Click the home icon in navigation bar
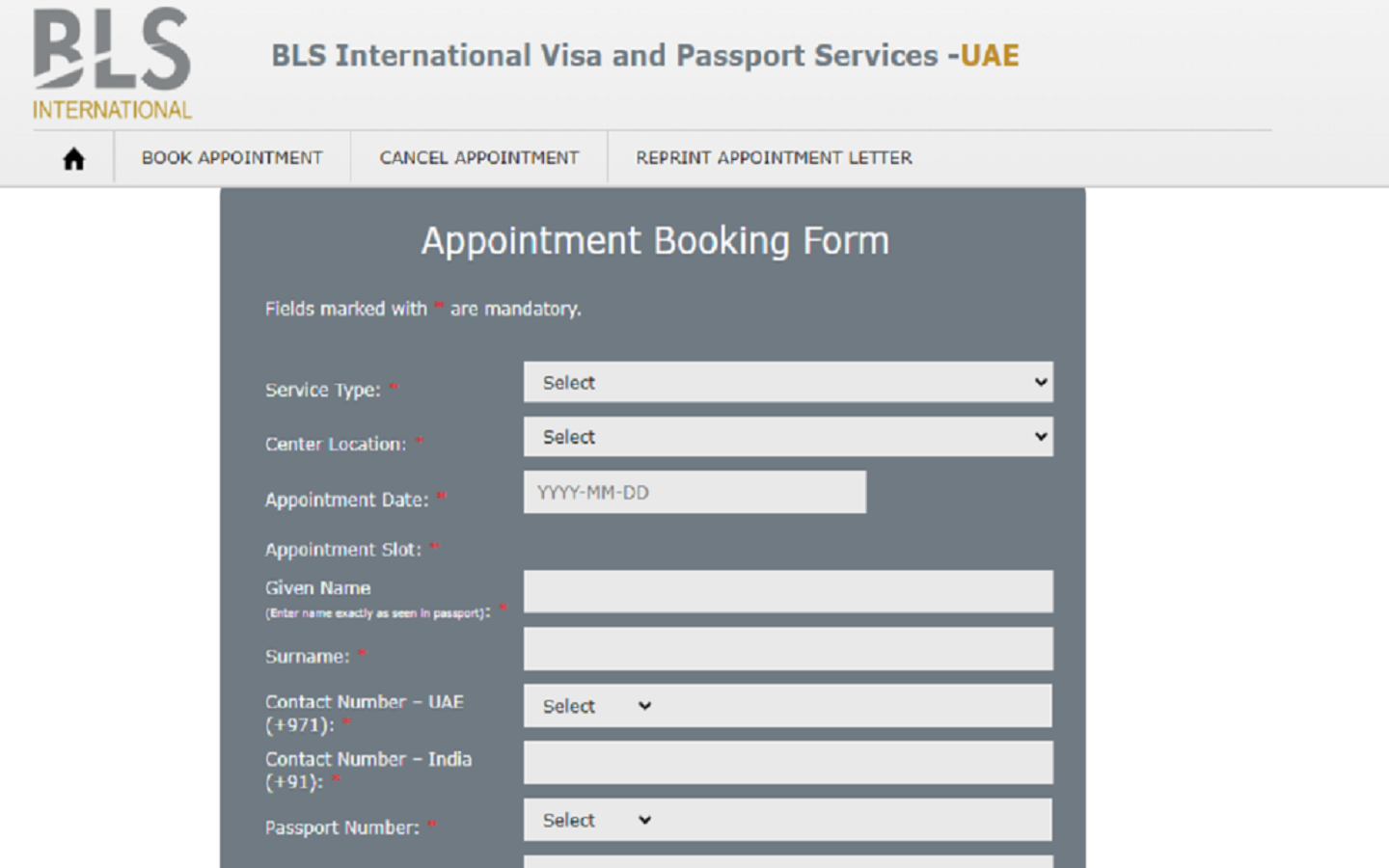This screenshot has width=1389, height=868. coord(72,157)
